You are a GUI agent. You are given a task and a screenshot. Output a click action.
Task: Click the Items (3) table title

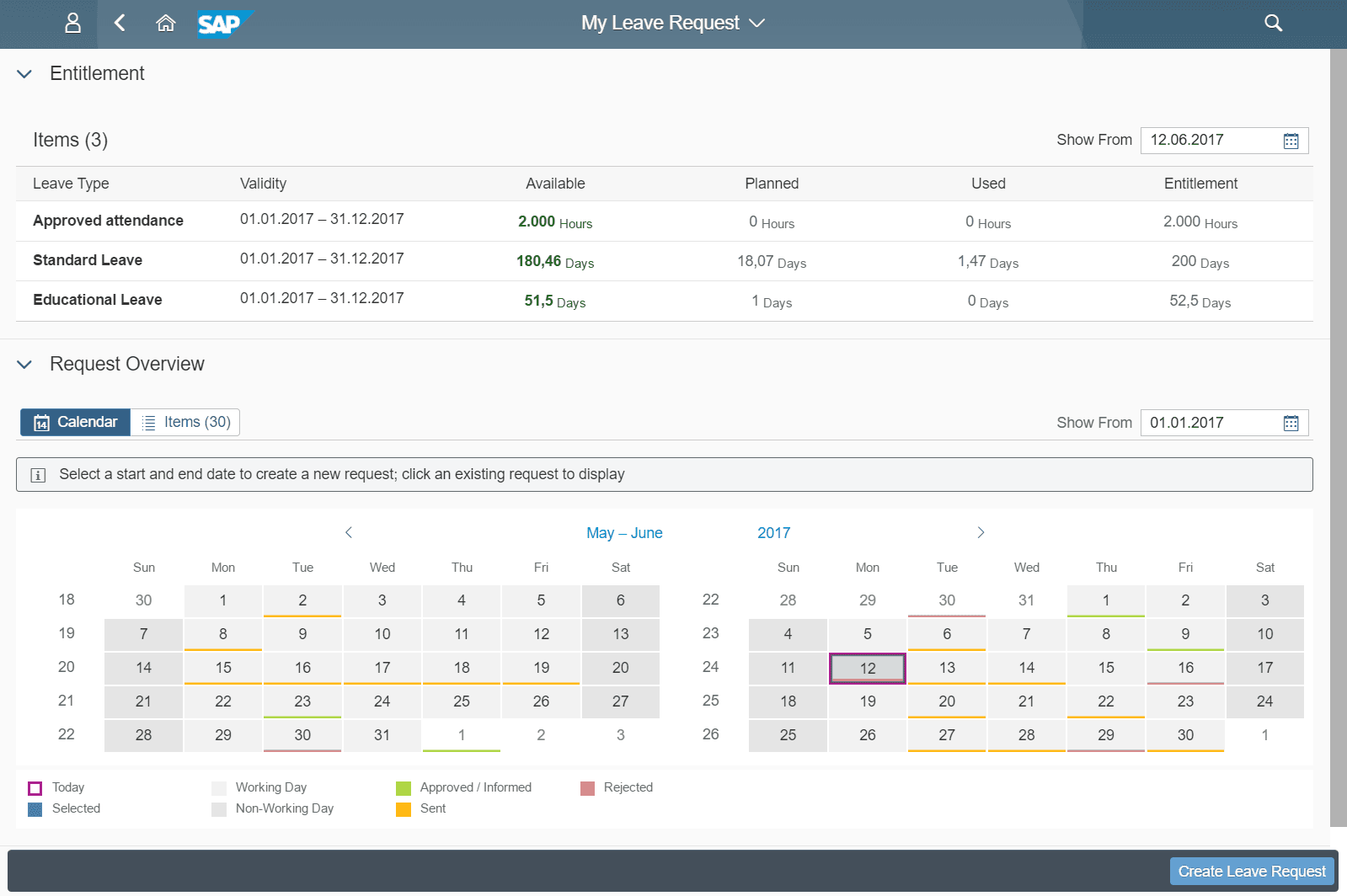[x=71, y=140]
